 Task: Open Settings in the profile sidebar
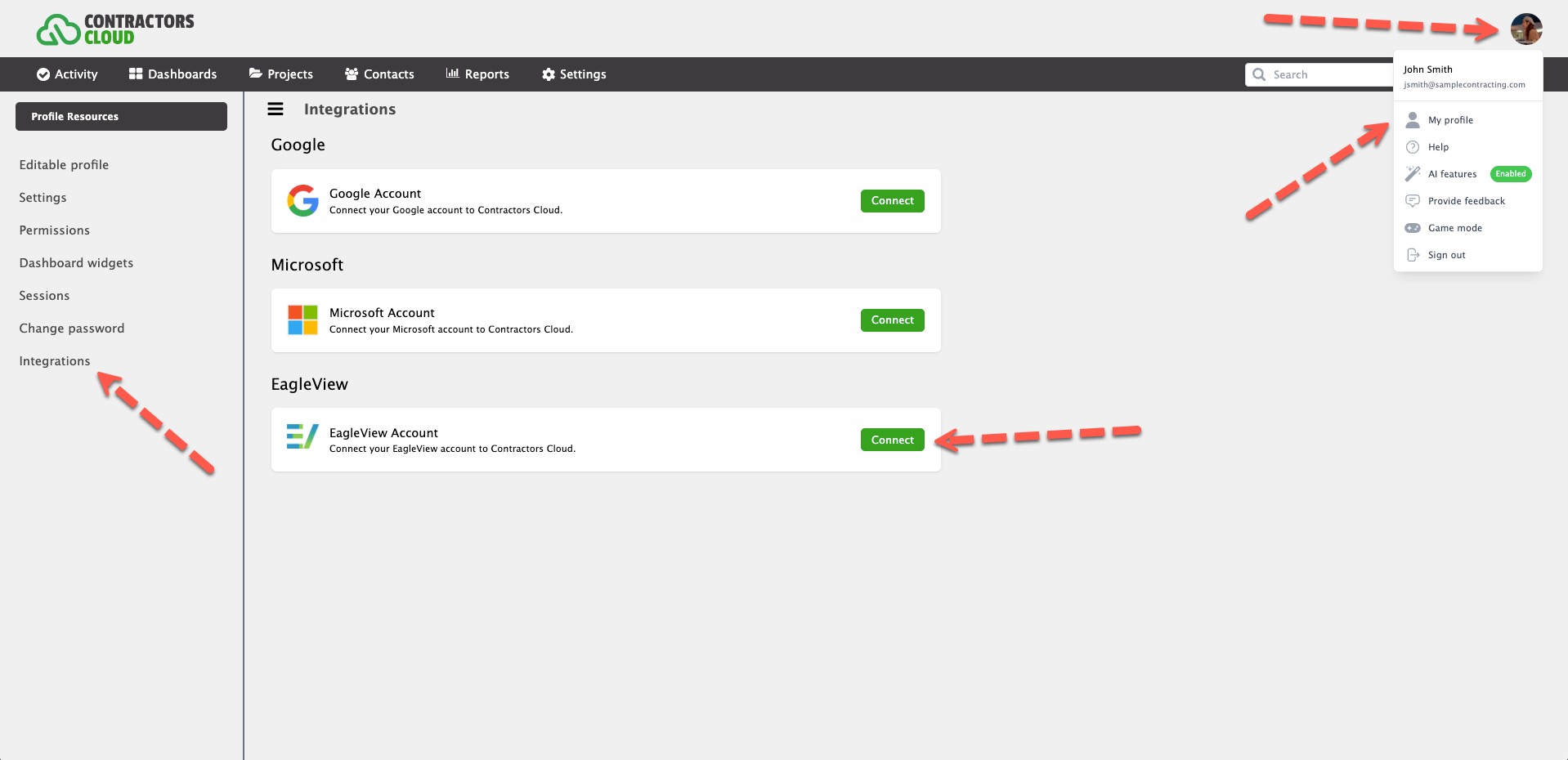[43, 198]
